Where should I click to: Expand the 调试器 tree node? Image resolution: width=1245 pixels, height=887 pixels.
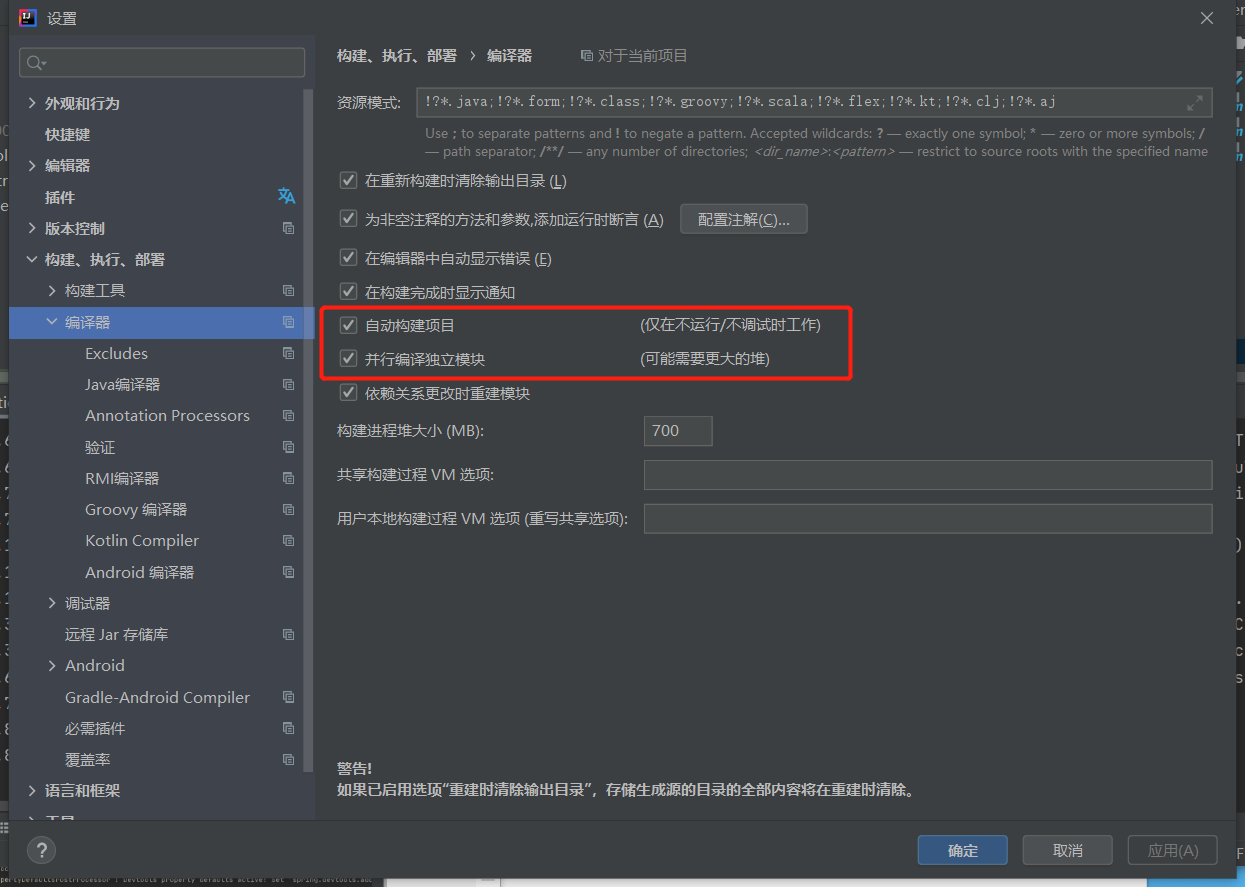52,603
